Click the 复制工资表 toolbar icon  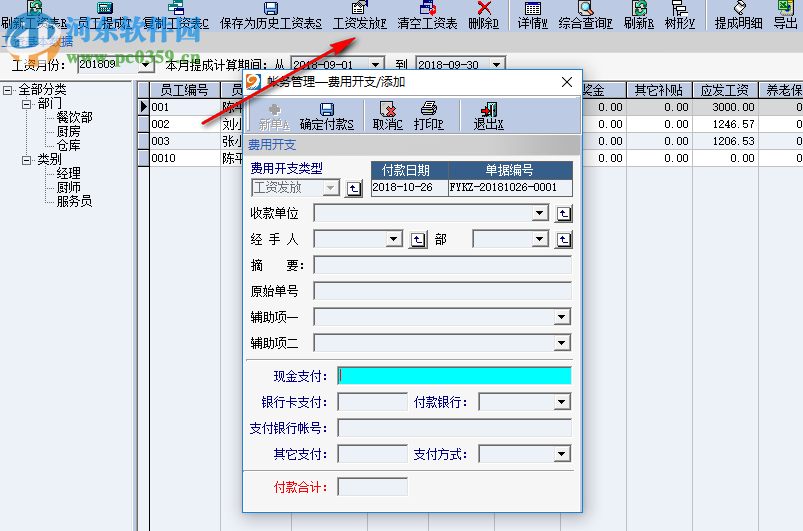click(x=176, y=7)
